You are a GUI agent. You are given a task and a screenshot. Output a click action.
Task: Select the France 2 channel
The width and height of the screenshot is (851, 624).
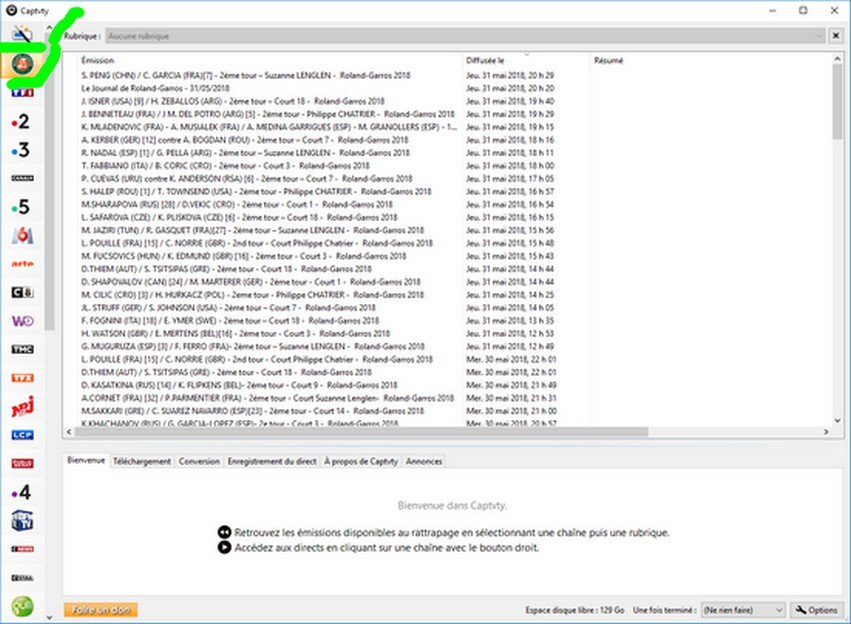click(21, 121)
